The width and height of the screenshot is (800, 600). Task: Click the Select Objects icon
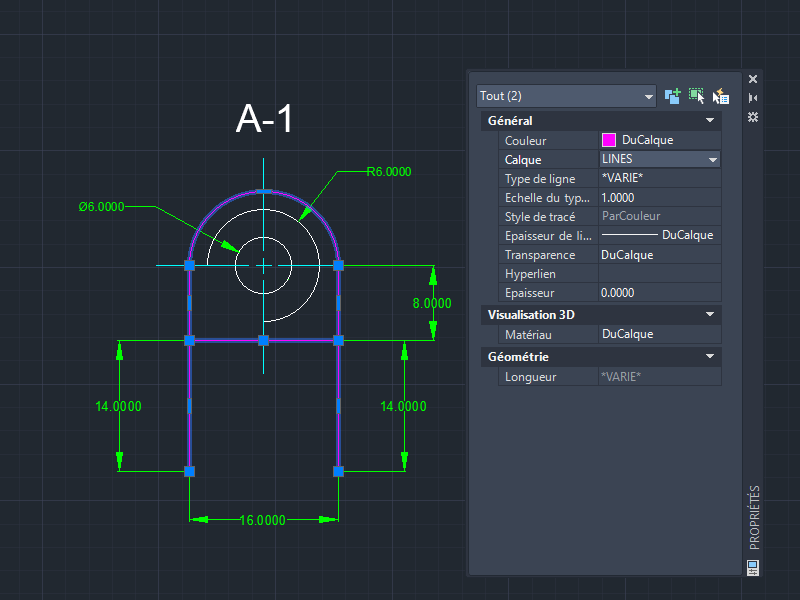tap(697, 96)
